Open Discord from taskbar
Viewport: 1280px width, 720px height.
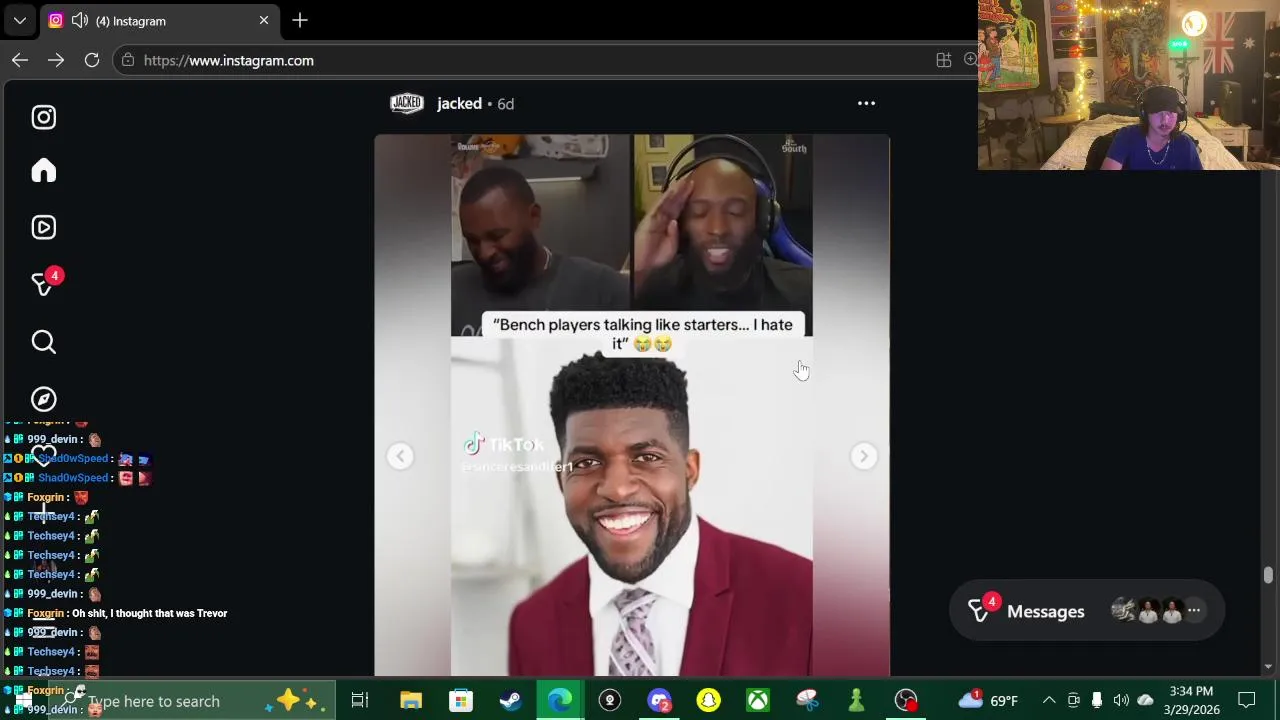click(659, 700)
